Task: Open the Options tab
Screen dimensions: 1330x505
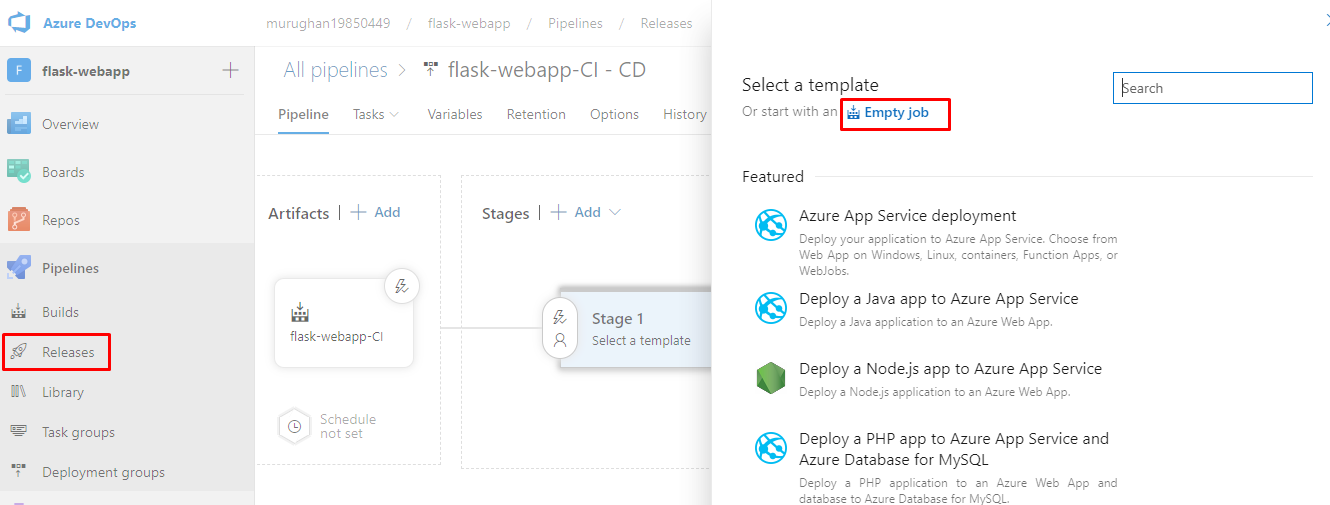Action: click(614, 114)
